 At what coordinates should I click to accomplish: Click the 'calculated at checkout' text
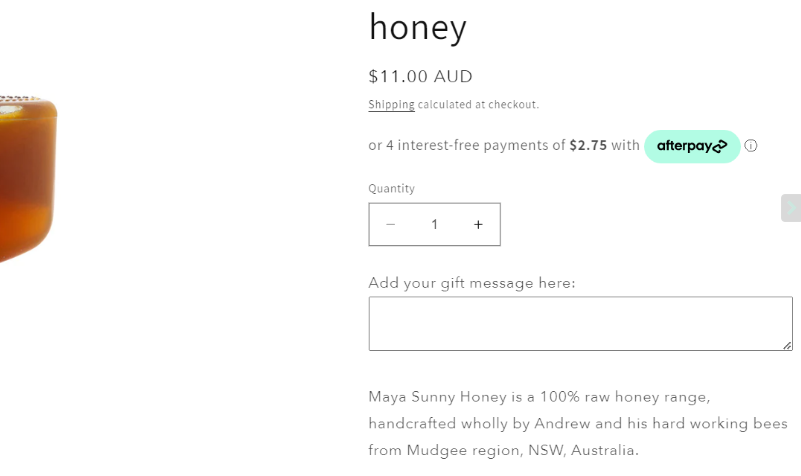478,105
